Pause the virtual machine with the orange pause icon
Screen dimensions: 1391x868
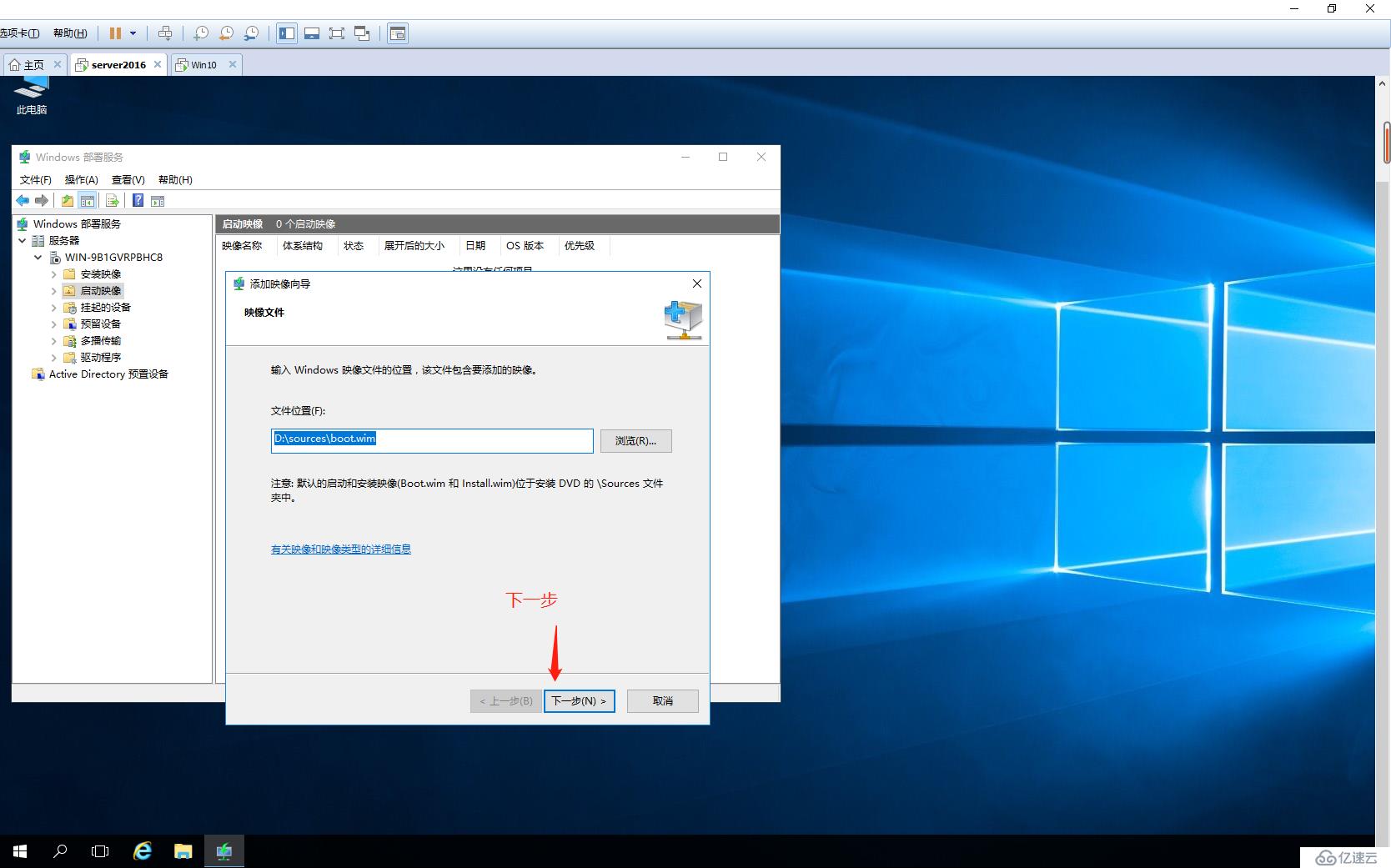pos(115,33)
